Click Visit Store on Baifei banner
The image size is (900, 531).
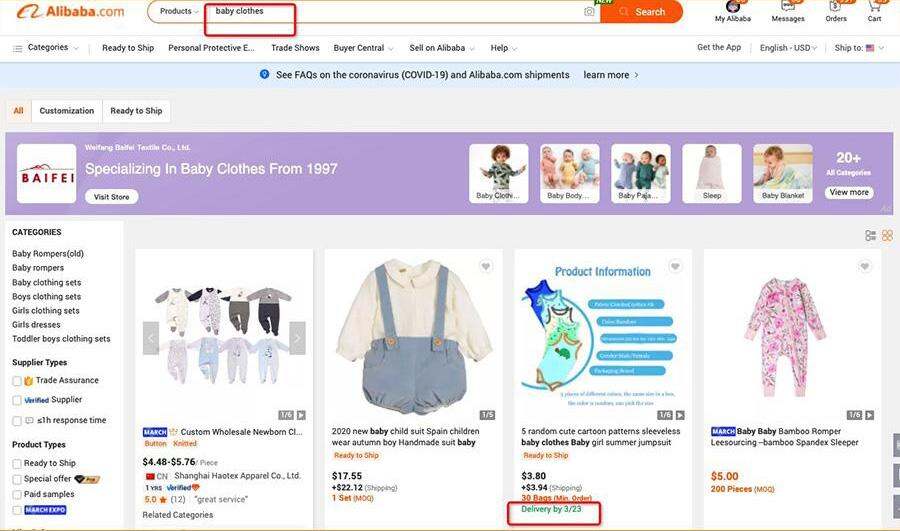click(x=111, y=197)
